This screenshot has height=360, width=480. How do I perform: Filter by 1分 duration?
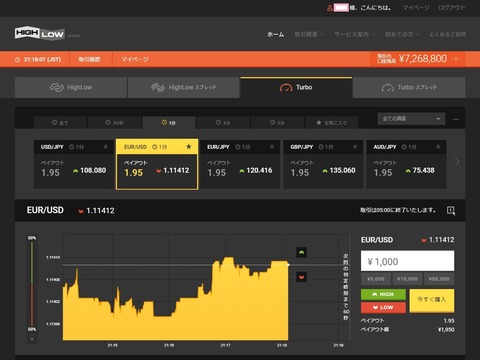coord(169,123)
